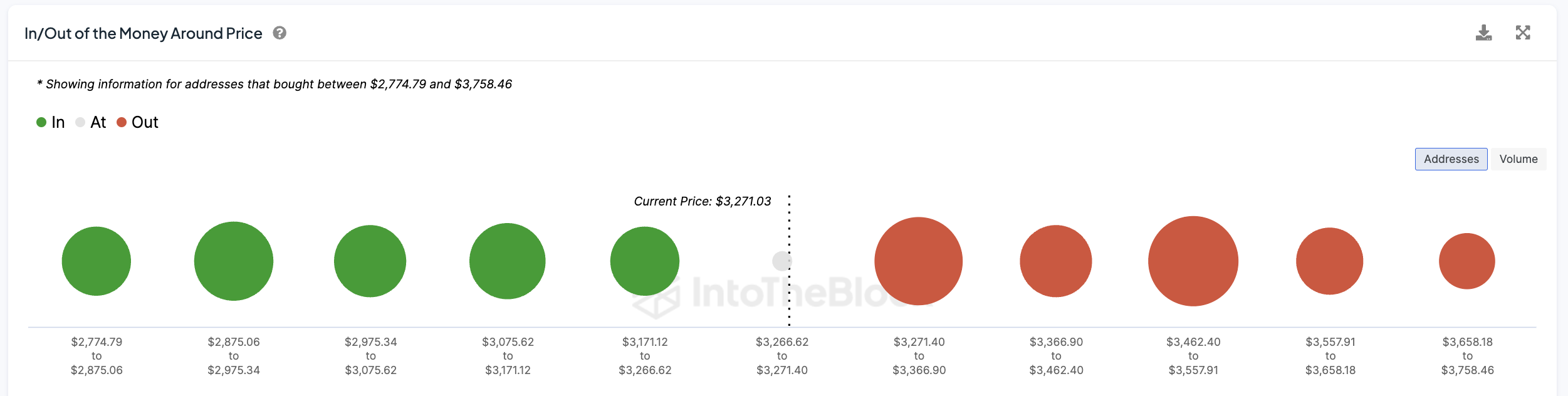Select red bubble for $3,366.90 to $3,462.40
This screenshot has width=1568, height=396.
click(x=1056, y=261)
